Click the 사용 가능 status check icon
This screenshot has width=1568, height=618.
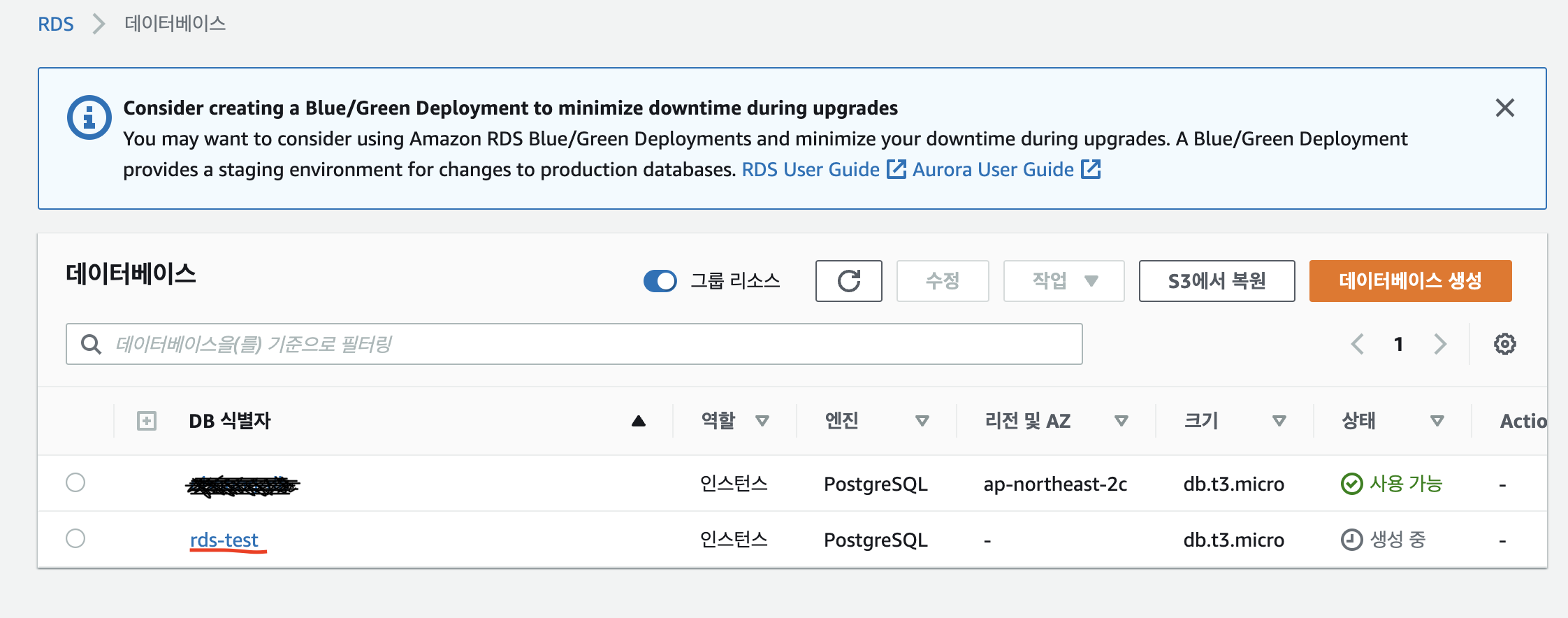click(1351, 484)
